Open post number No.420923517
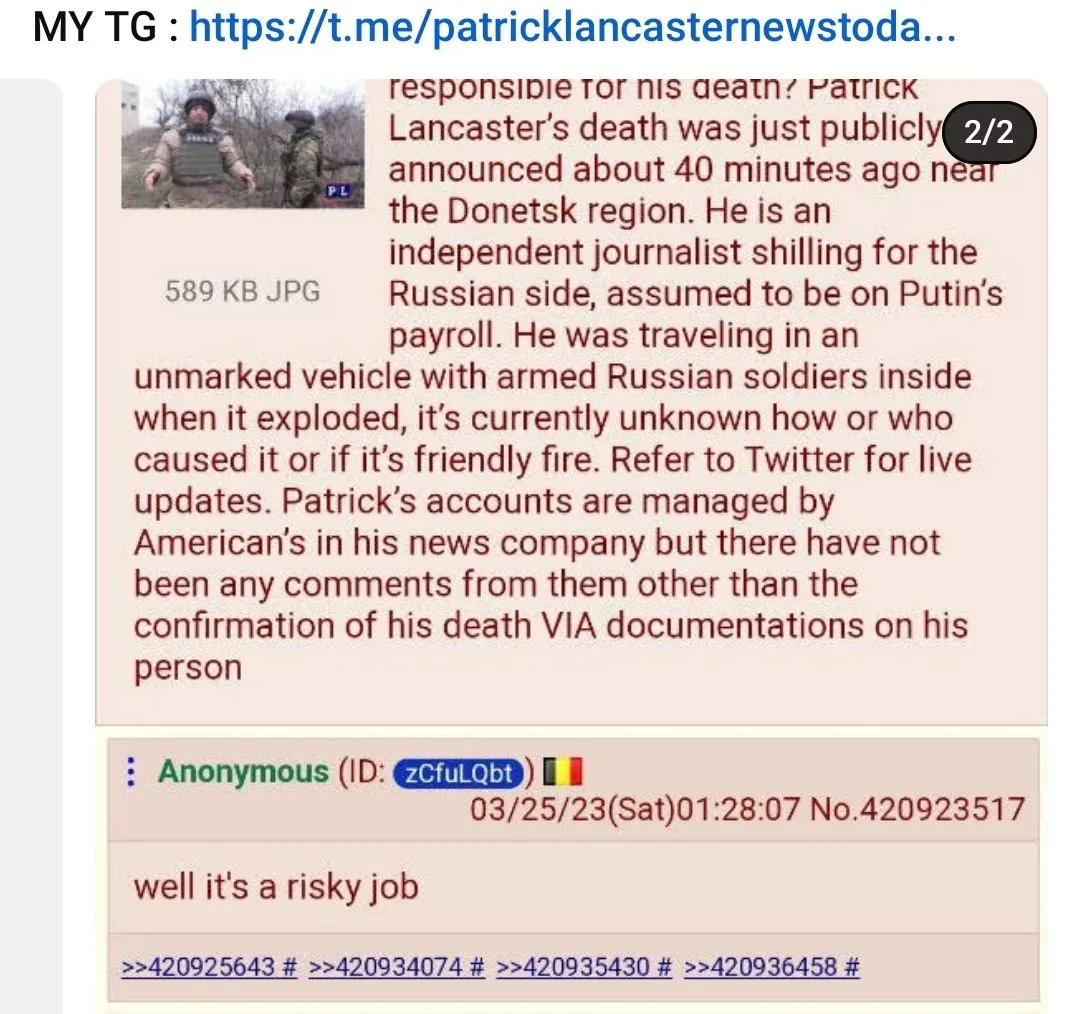 pos(917,809)
